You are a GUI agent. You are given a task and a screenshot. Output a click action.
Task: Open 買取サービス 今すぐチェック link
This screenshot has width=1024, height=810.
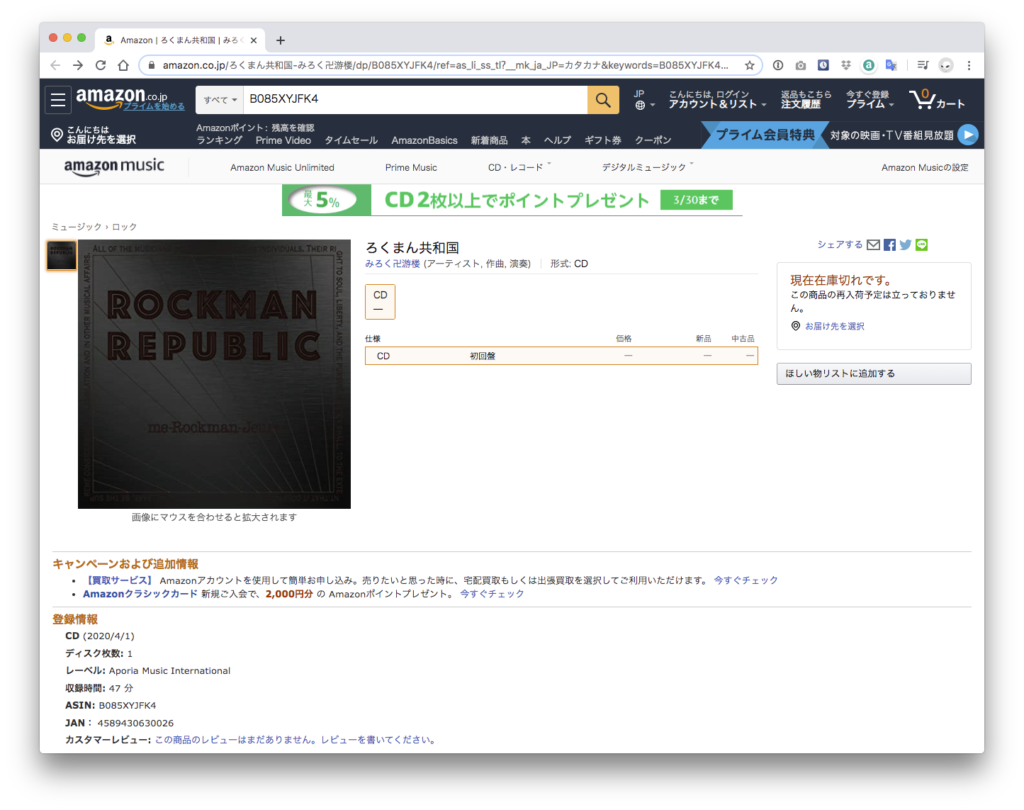click(x=745, y=580)
